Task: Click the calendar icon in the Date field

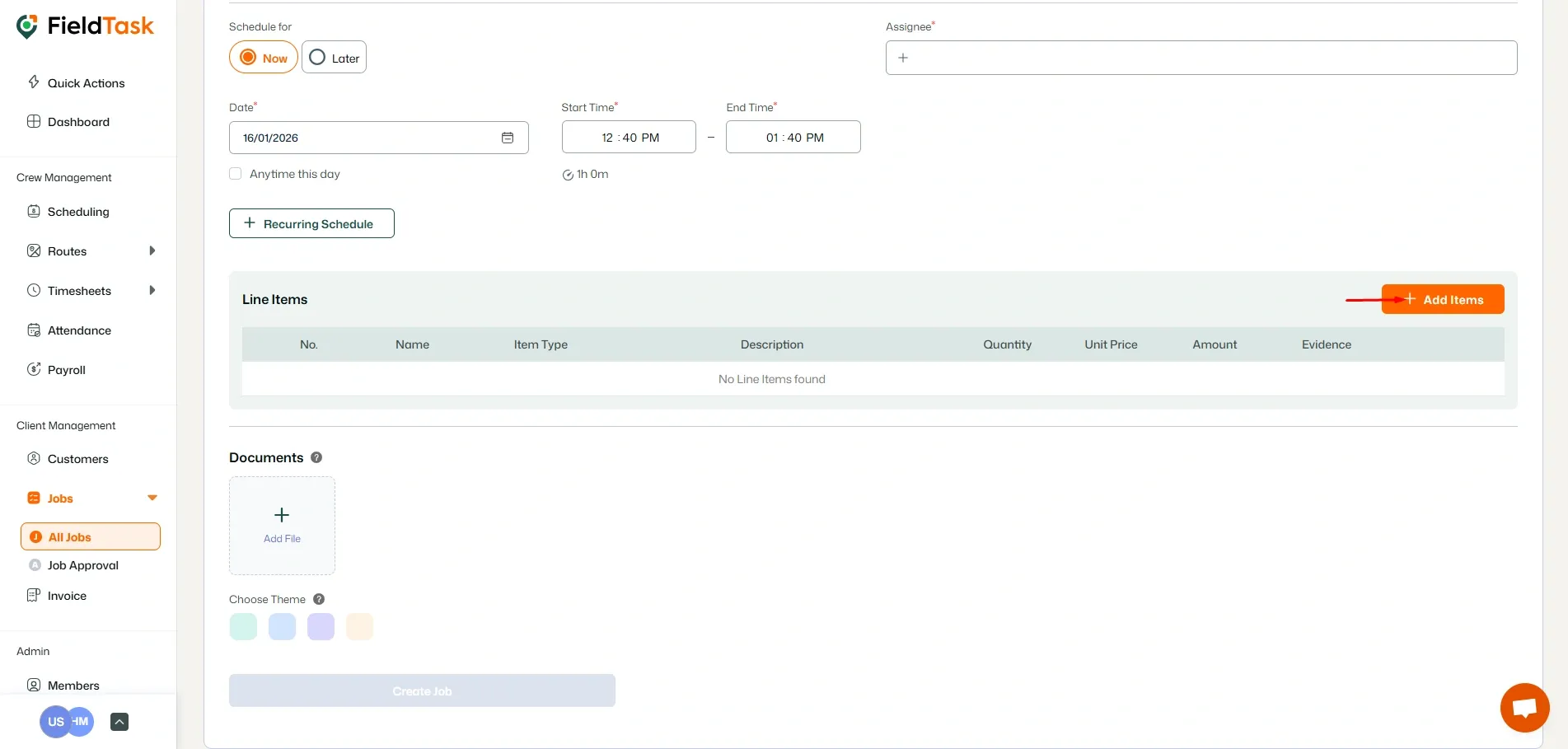Action: click(x=508, y=138)
